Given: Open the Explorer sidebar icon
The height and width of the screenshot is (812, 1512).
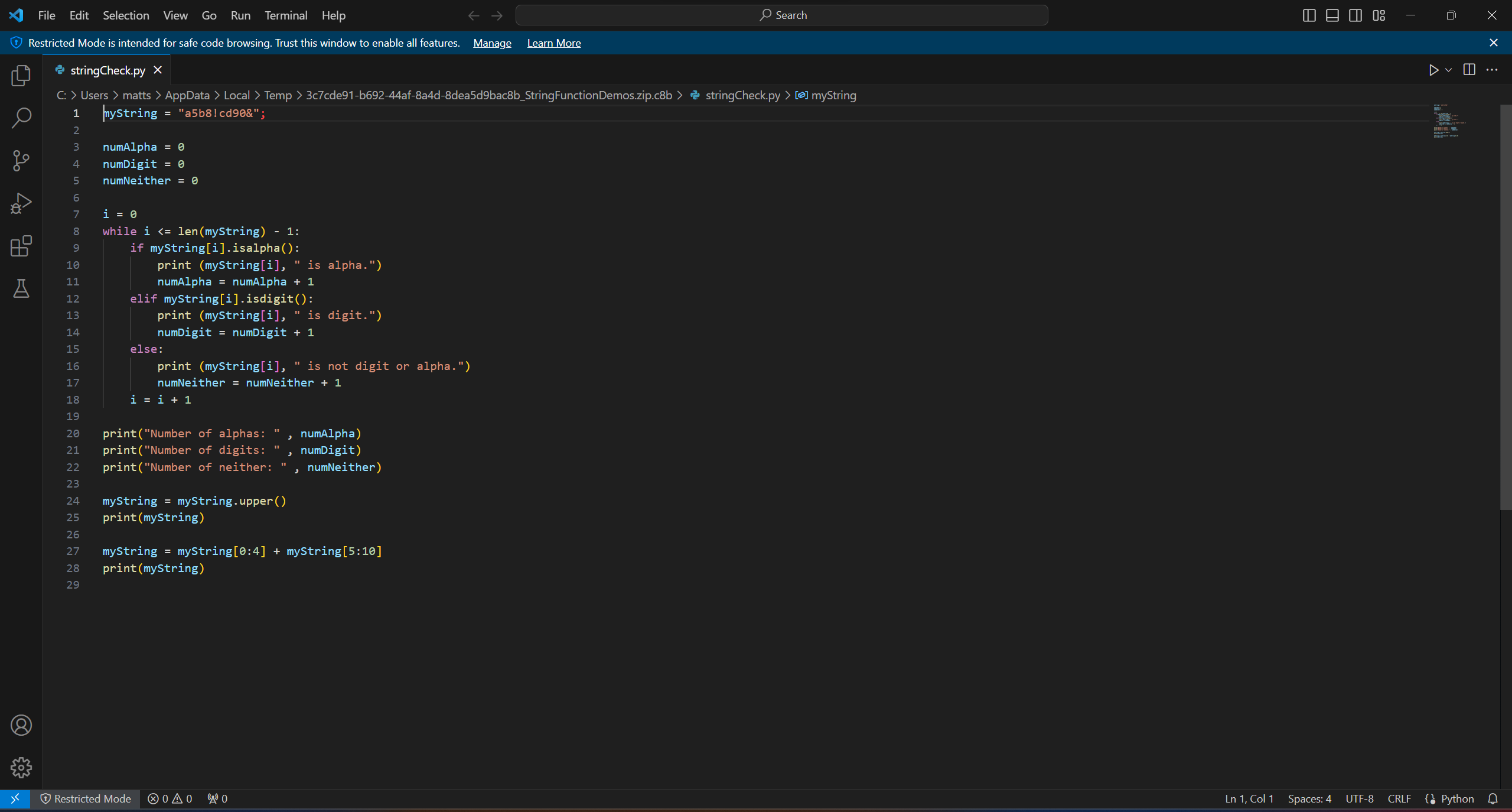Looking at the screenshot, I should [21, 76].
